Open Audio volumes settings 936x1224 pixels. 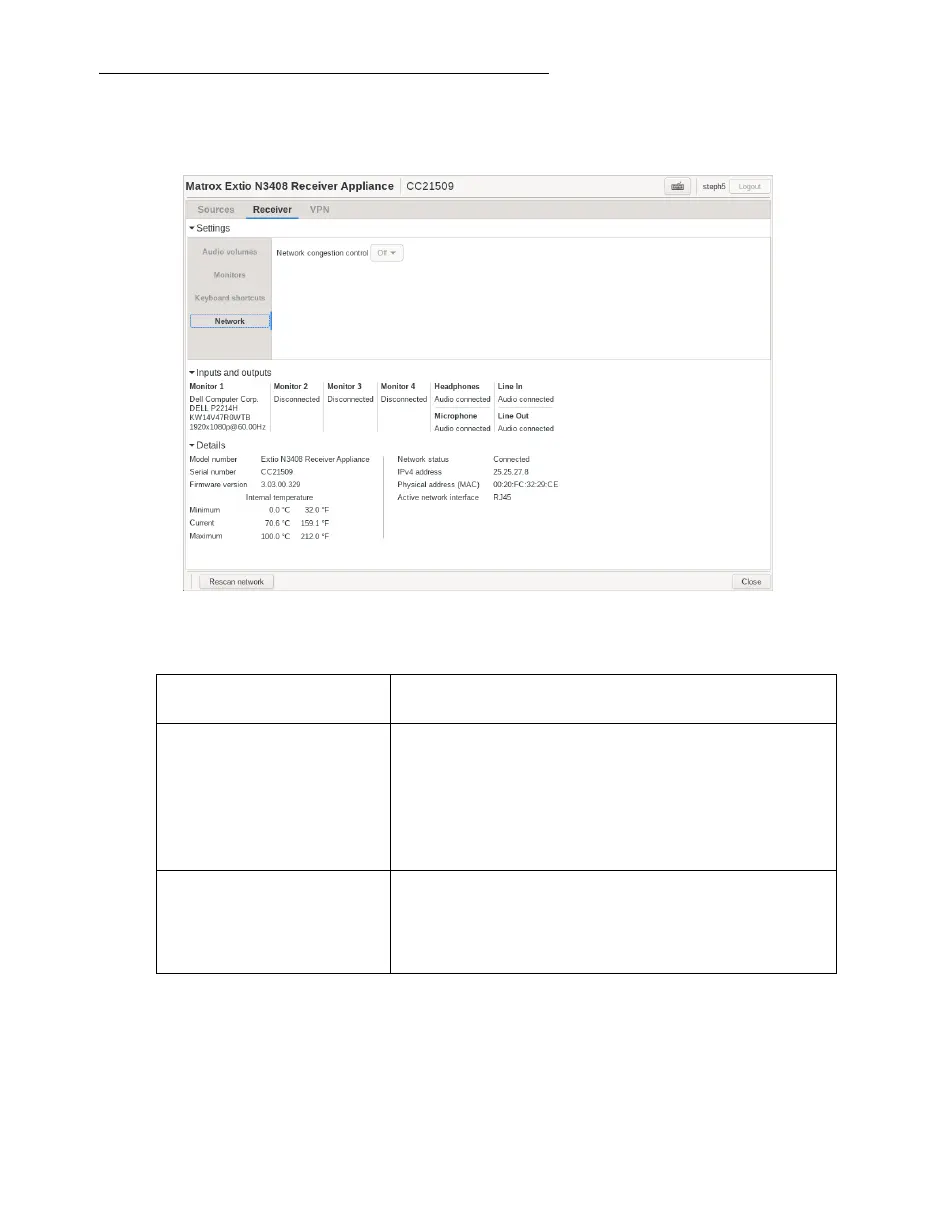click(230, 252)
